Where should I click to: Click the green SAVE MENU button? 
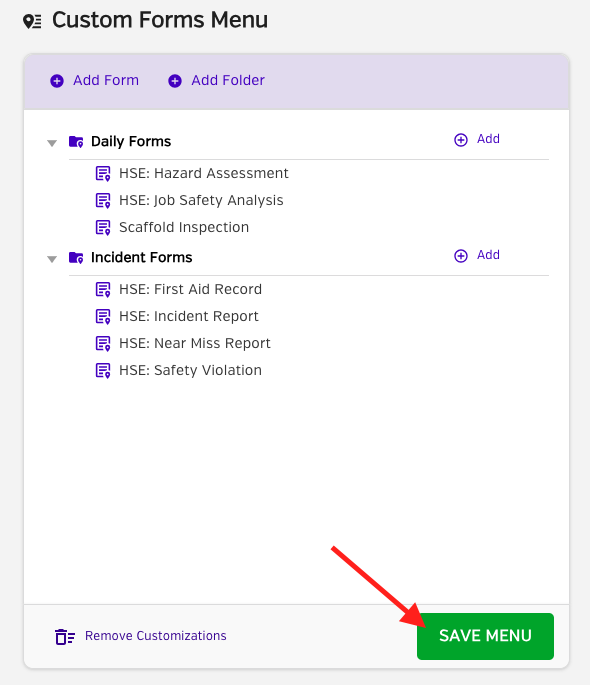click(x=485, y=636)
